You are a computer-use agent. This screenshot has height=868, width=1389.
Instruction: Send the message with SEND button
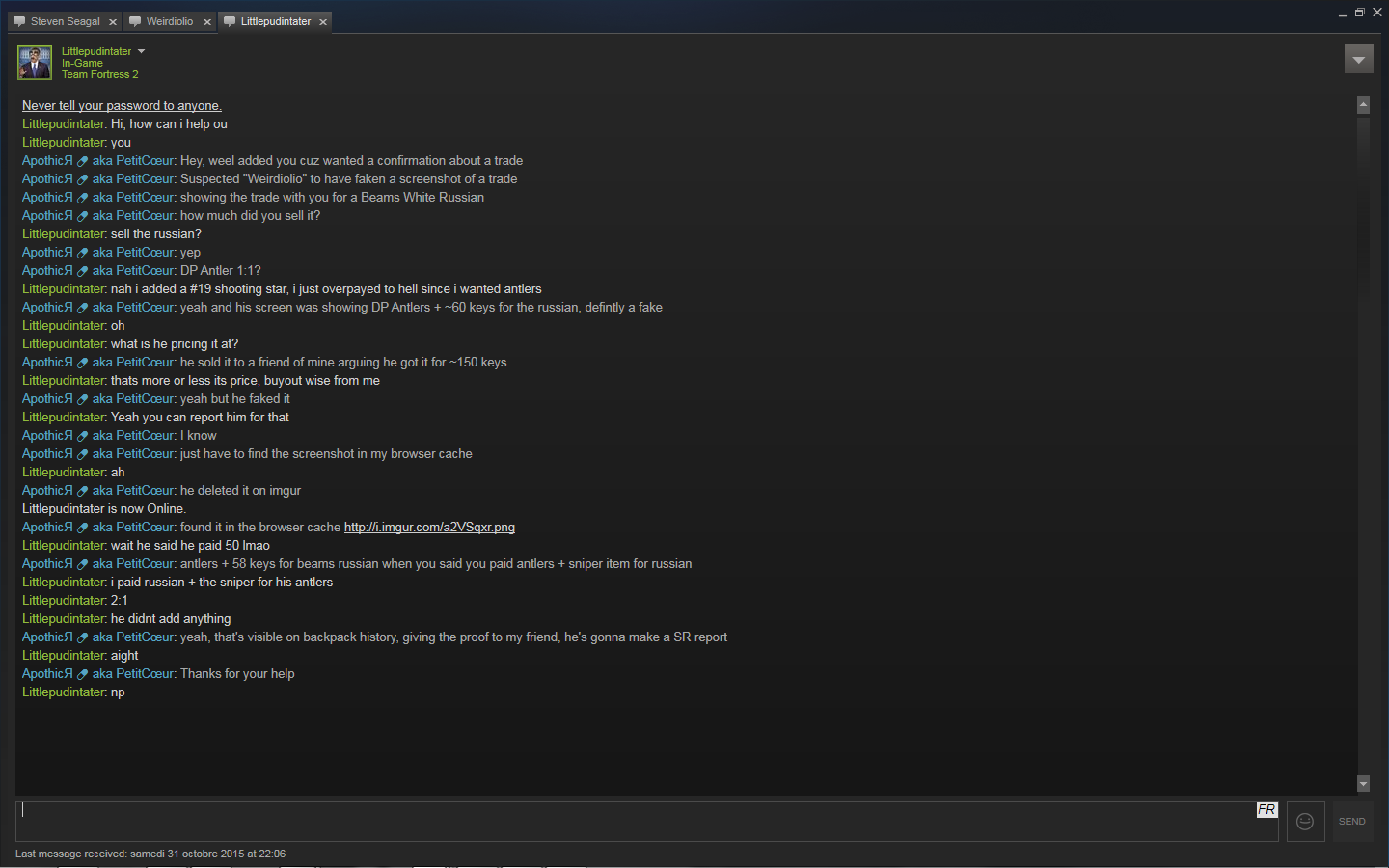pyautogui.click(x=1352, y=822)
